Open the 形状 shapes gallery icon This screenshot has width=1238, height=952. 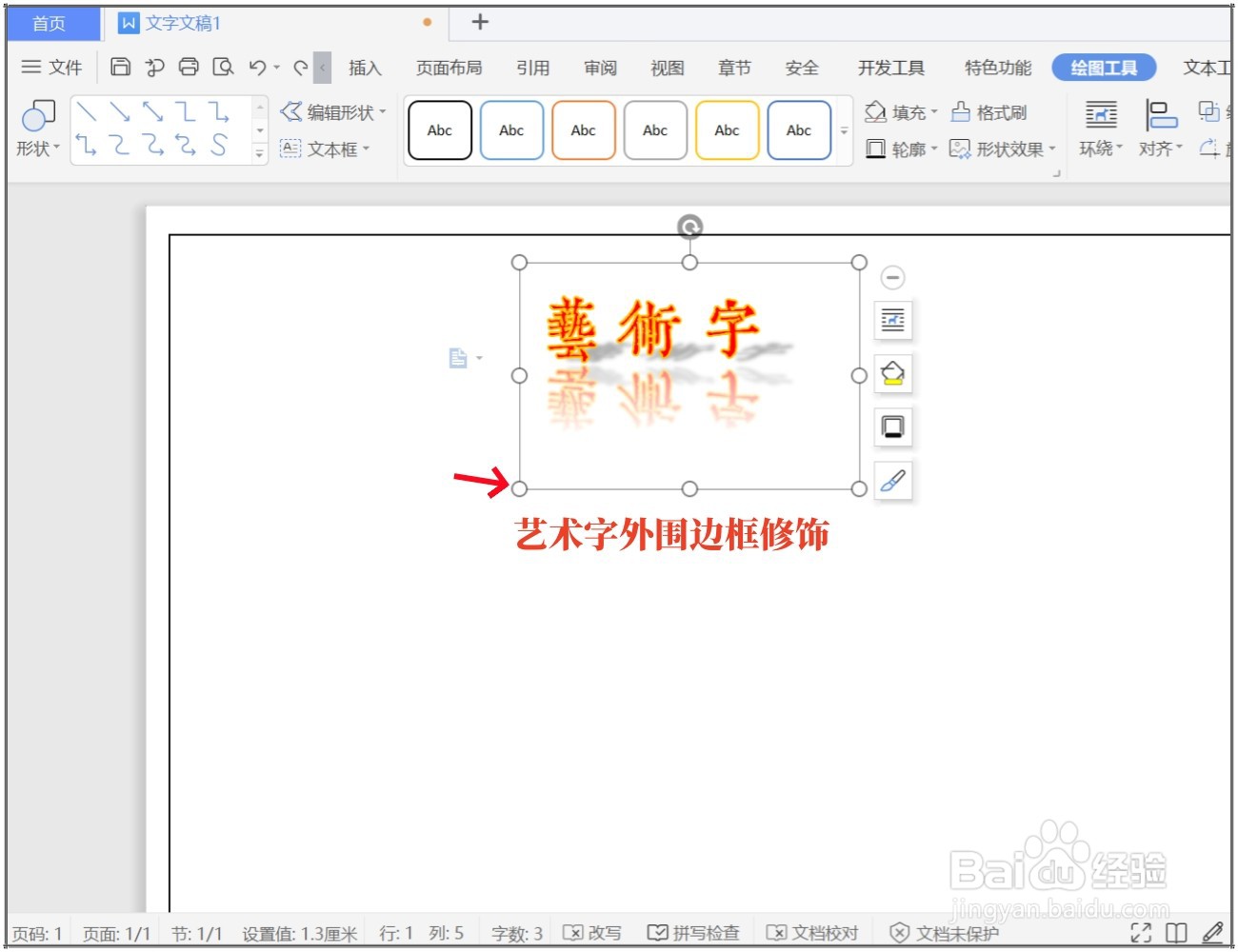[38, 115]
